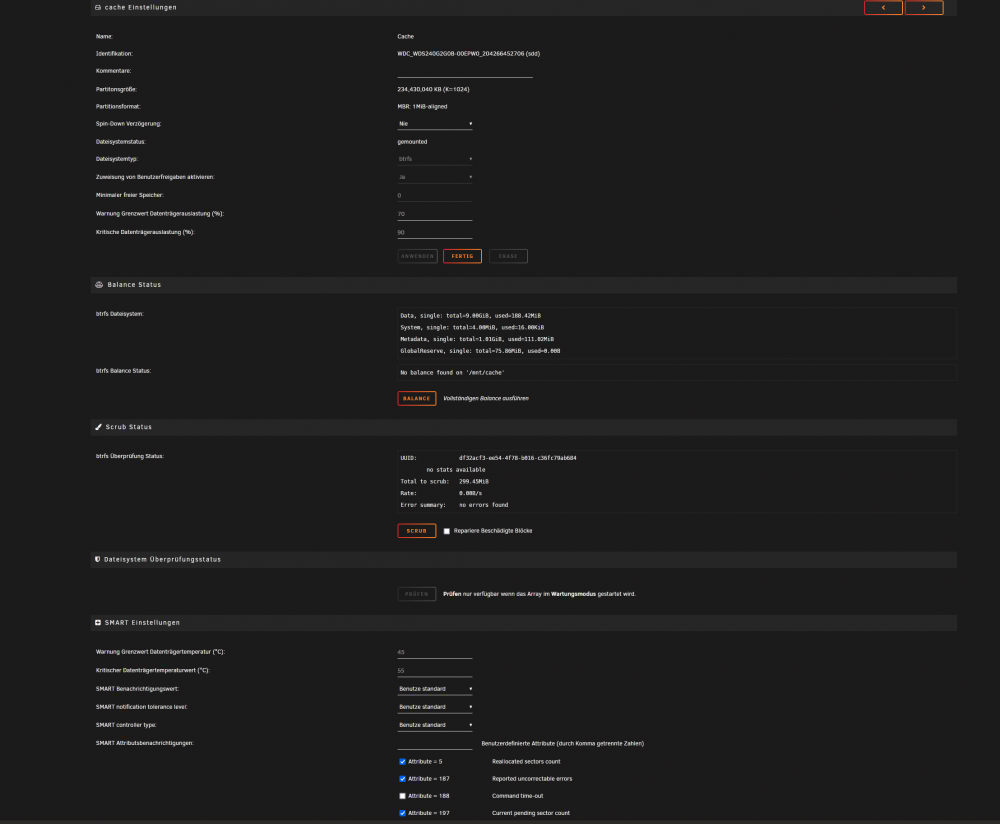The height and width of the screenshot is (824, 1000).
Task: Open SMART notification tolerance level dropdown
Action: tap(435, 707)
